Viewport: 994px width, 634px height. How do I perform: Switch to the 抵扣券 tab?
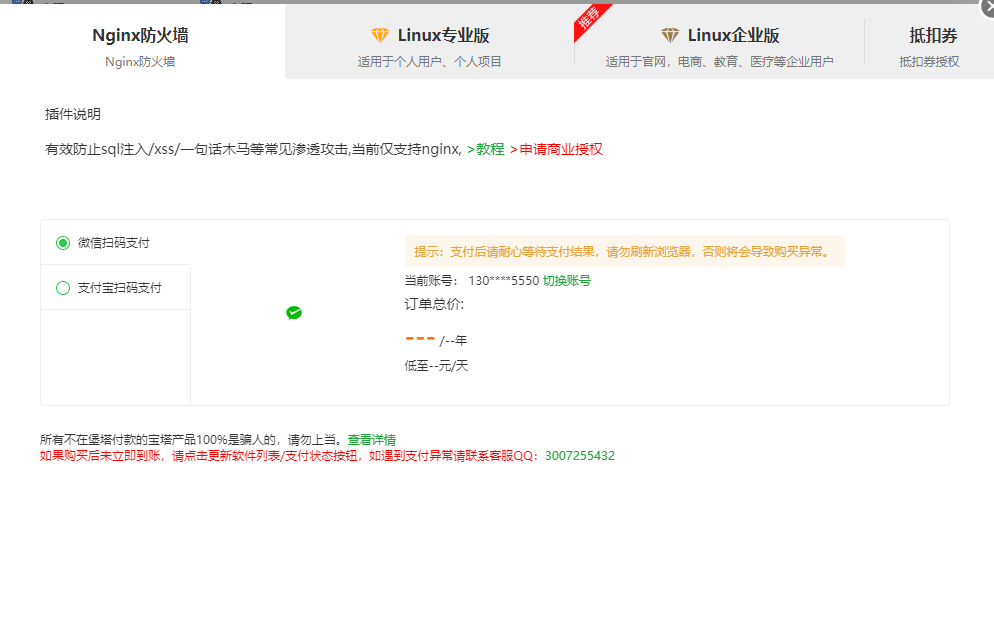929,42
